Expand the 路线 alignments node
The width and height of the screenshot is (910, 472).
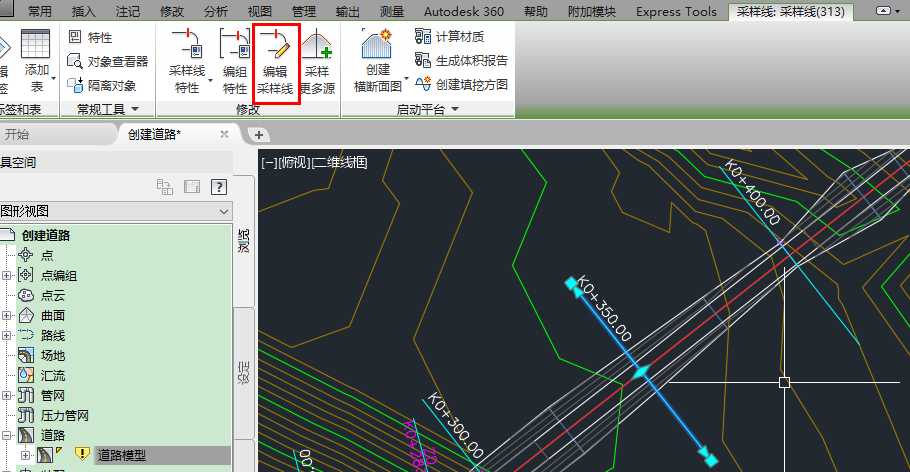click(x=6, y=336)
